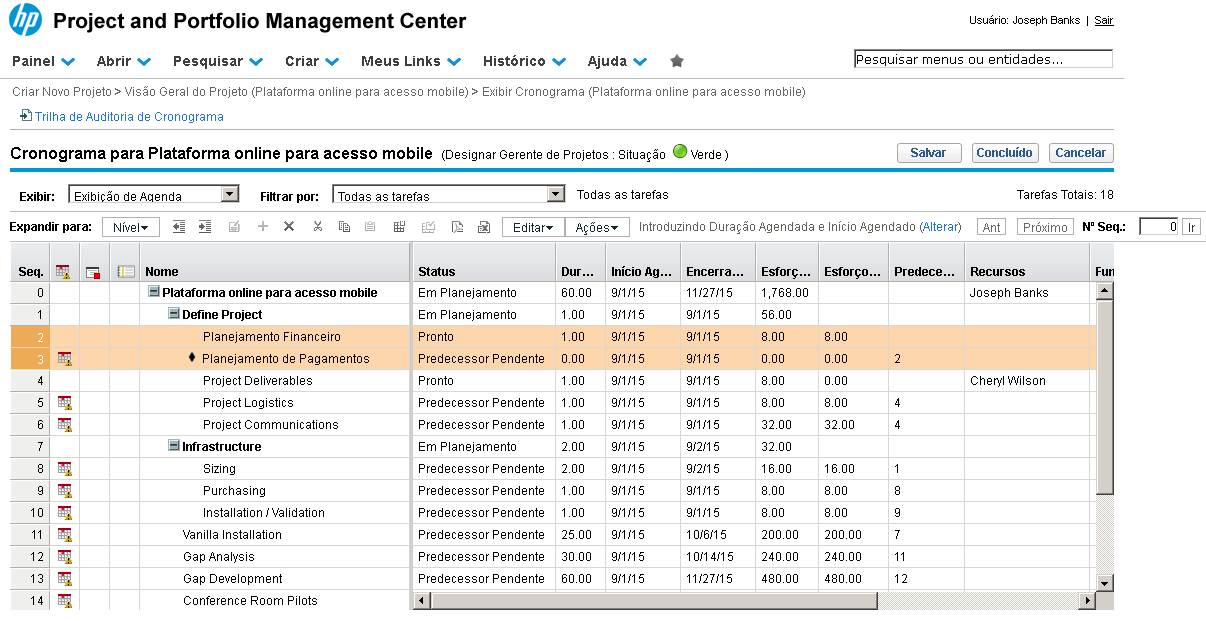Open the Exibir view dropdown
The width and height of the screenshot is (1206, 621).
(229, 195)
